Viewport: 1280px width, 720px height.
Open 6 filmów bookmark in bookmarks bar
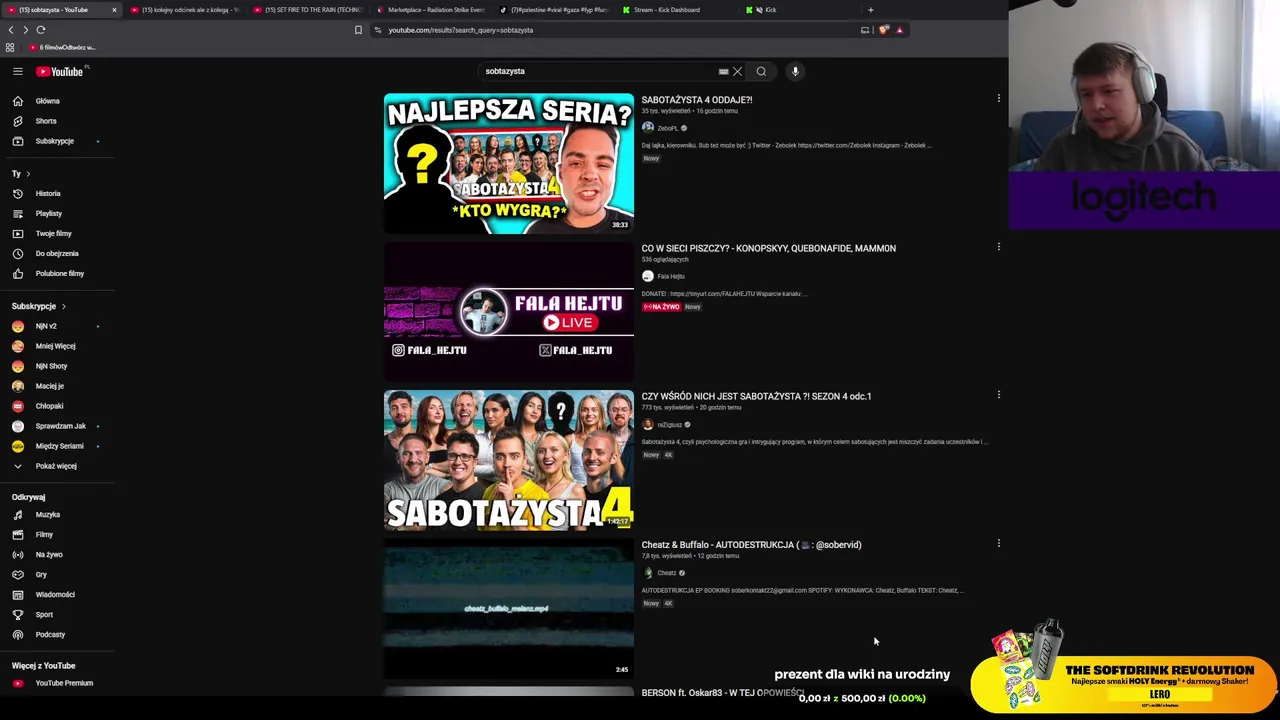[x=62, y=47]
